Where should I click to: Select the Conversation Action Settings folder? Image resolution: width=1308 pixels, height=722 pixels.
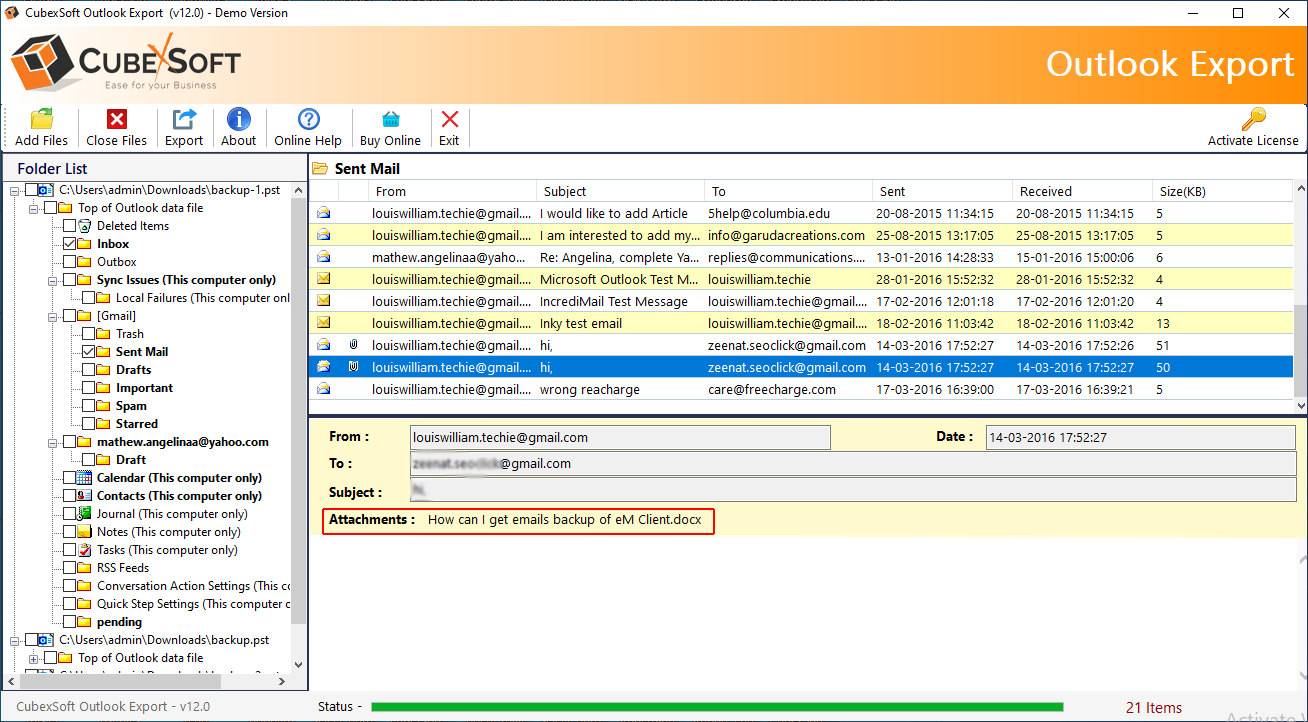coord(194,586)
